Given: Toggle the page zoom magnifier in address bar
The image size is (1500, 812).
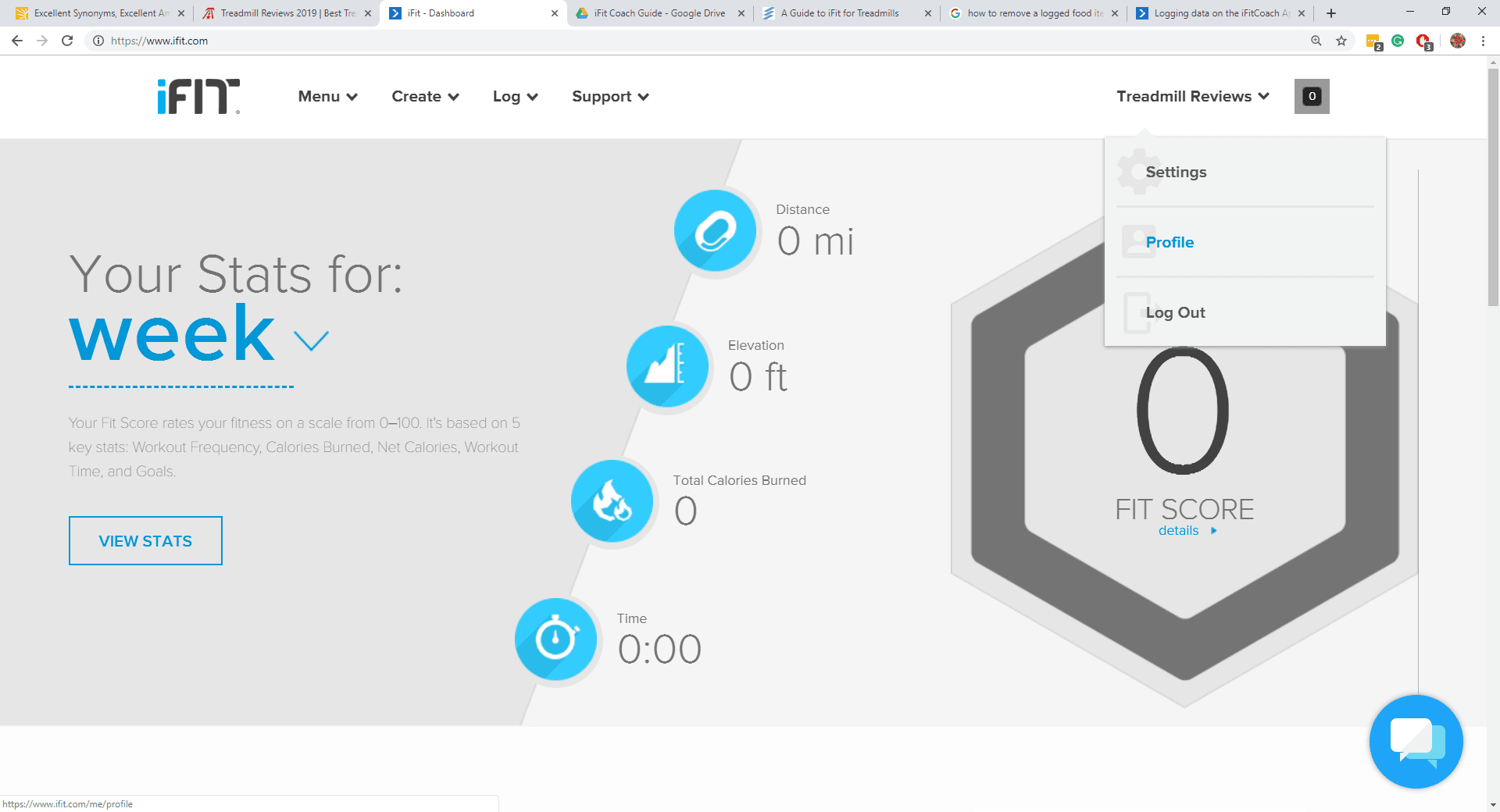Looking at the screenshot, I should 1316,41.
